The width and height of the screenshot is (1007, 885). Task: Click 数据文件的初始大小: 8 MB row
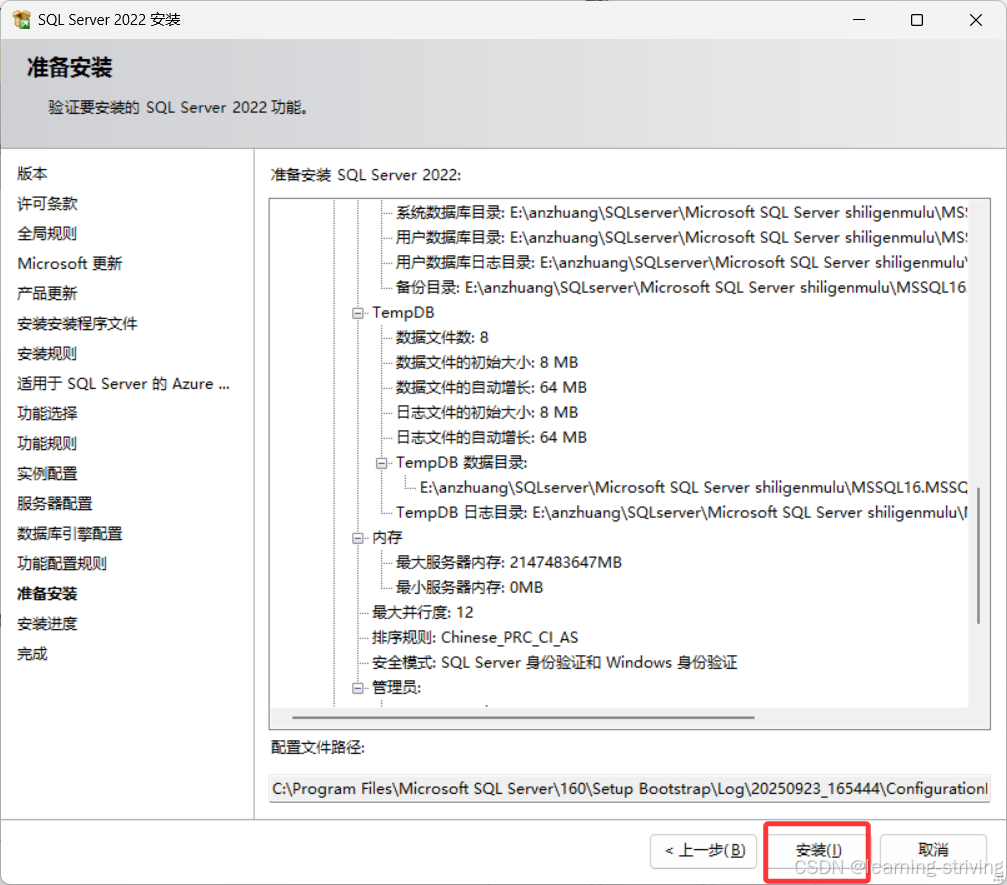[x=487, y=363]
